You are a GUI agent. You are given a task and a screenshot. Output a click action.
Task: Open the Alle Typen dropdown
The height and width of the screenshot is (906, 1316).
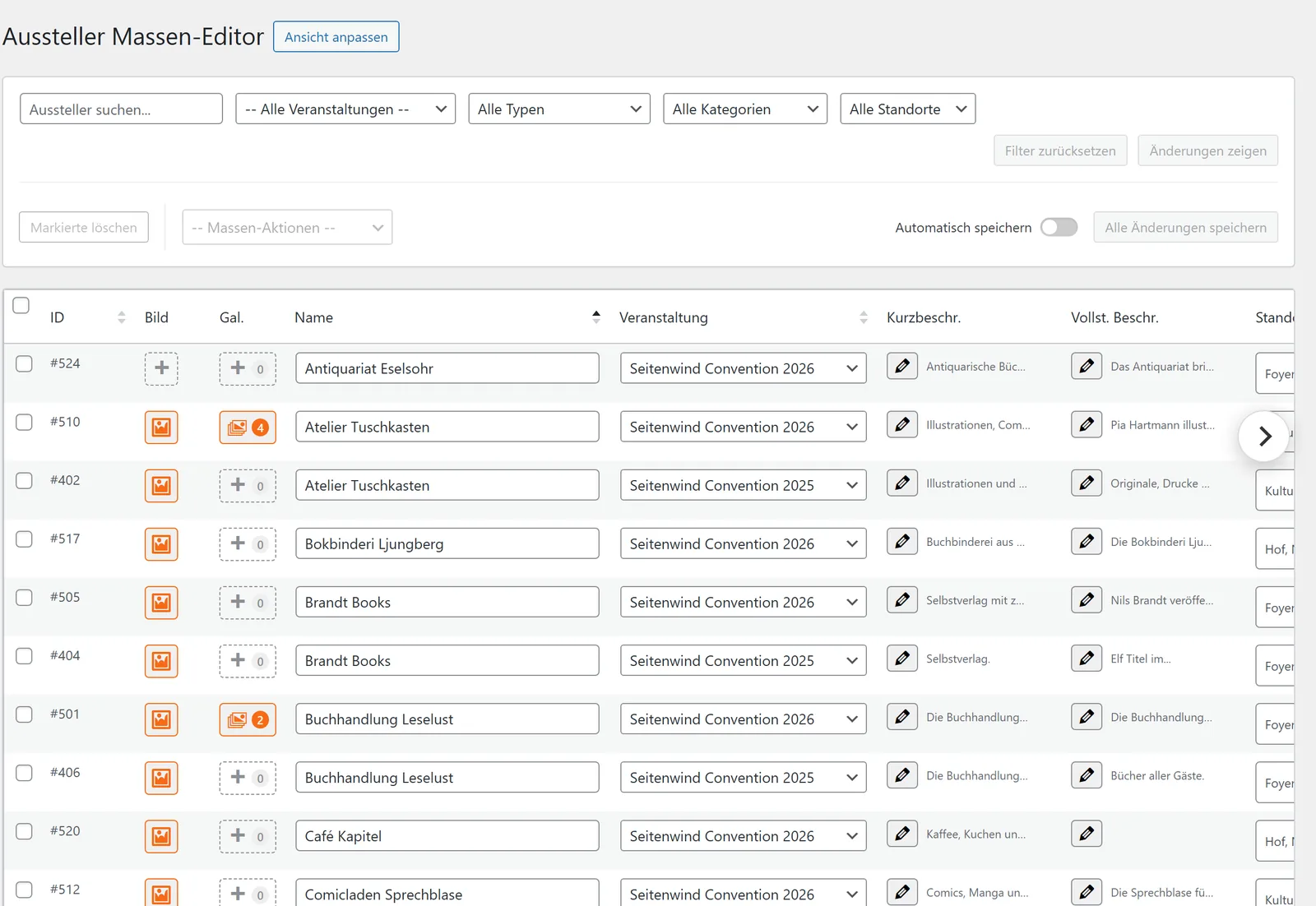(x=559, y=109)
